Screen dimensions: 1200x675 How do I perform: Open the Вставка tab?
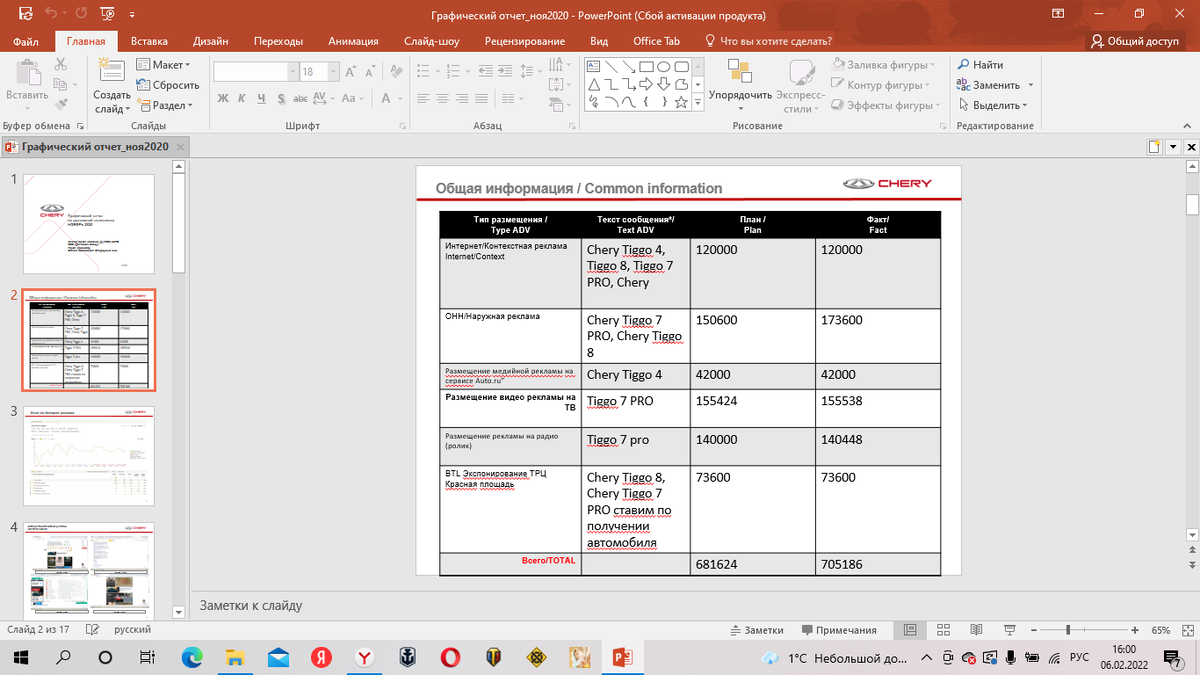pyautogui.click(x=149, y=41)
